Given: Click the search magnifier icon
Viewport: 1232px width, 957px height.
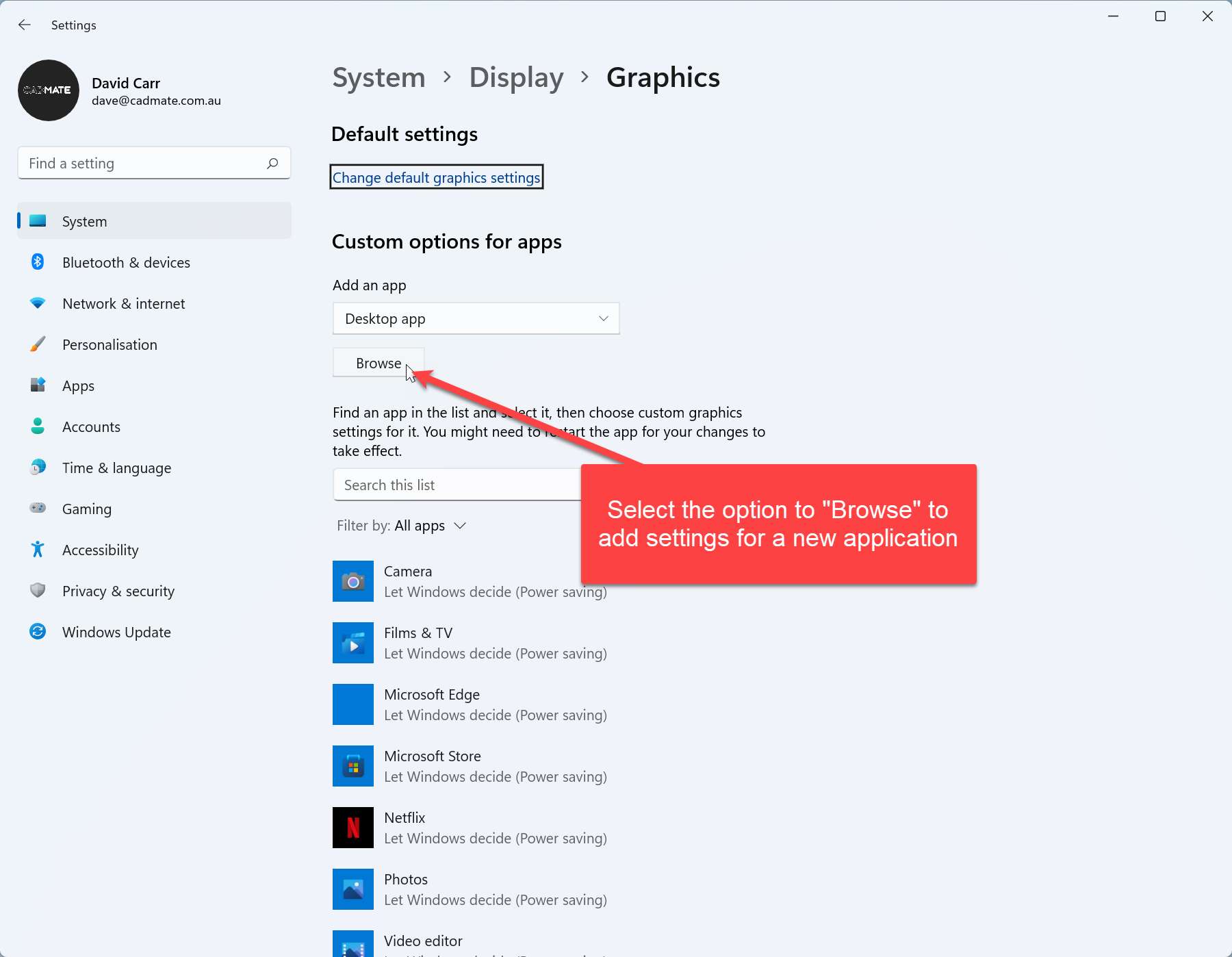Looking at the screenshot, I should pyautogui.click(x=272, y=164).
